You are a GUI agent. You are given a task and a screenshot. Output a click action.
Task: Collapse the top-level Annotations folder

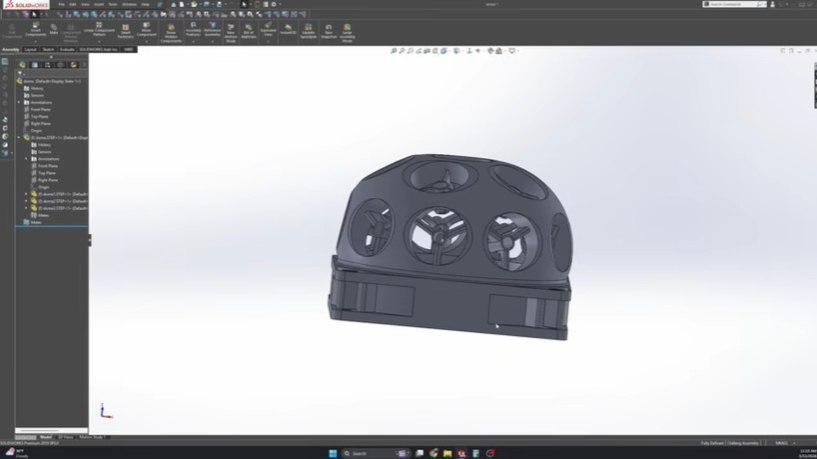(x=19, y=103)
